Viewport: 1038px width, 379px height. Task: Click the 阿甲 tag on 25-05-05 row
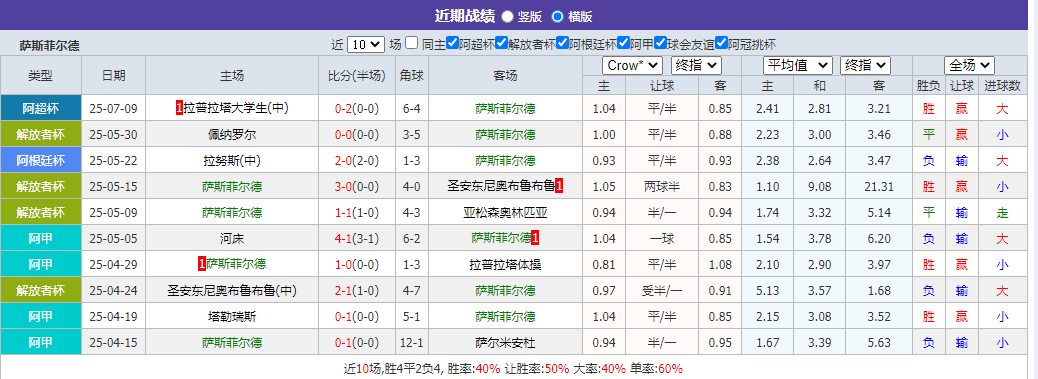point(41,238)
